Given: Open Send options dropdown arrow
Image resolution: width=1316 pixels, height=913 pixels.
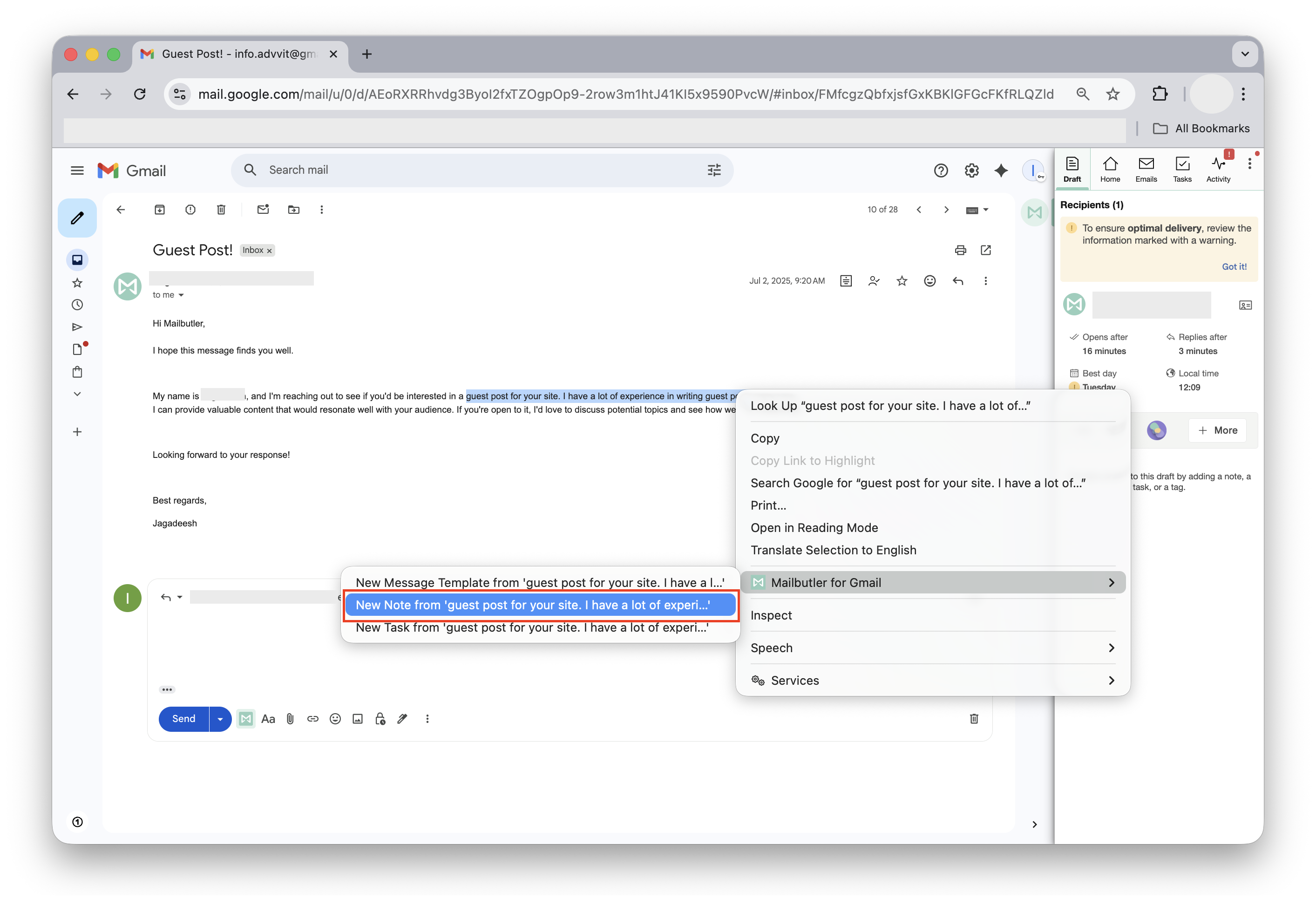Looking at the screenshot, I should [220, 719].
